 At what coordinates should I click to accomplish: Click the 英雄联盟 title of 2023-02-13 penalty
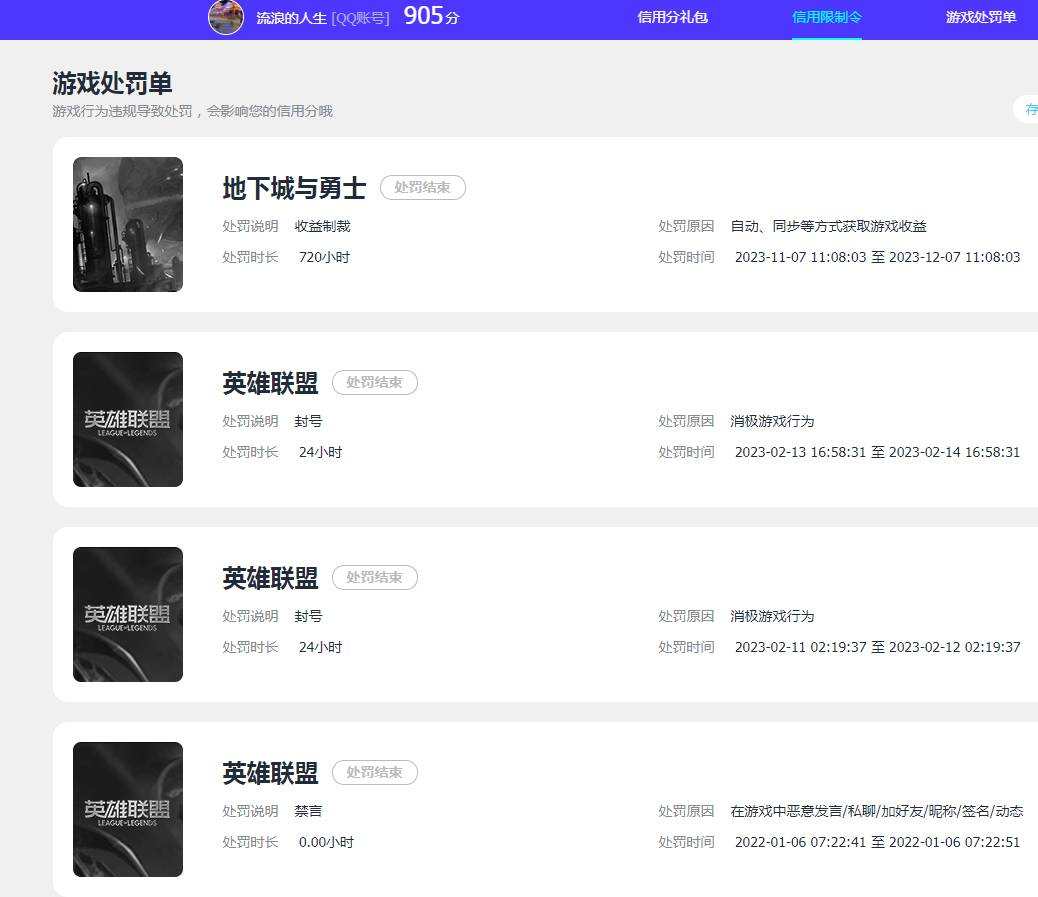270,383
